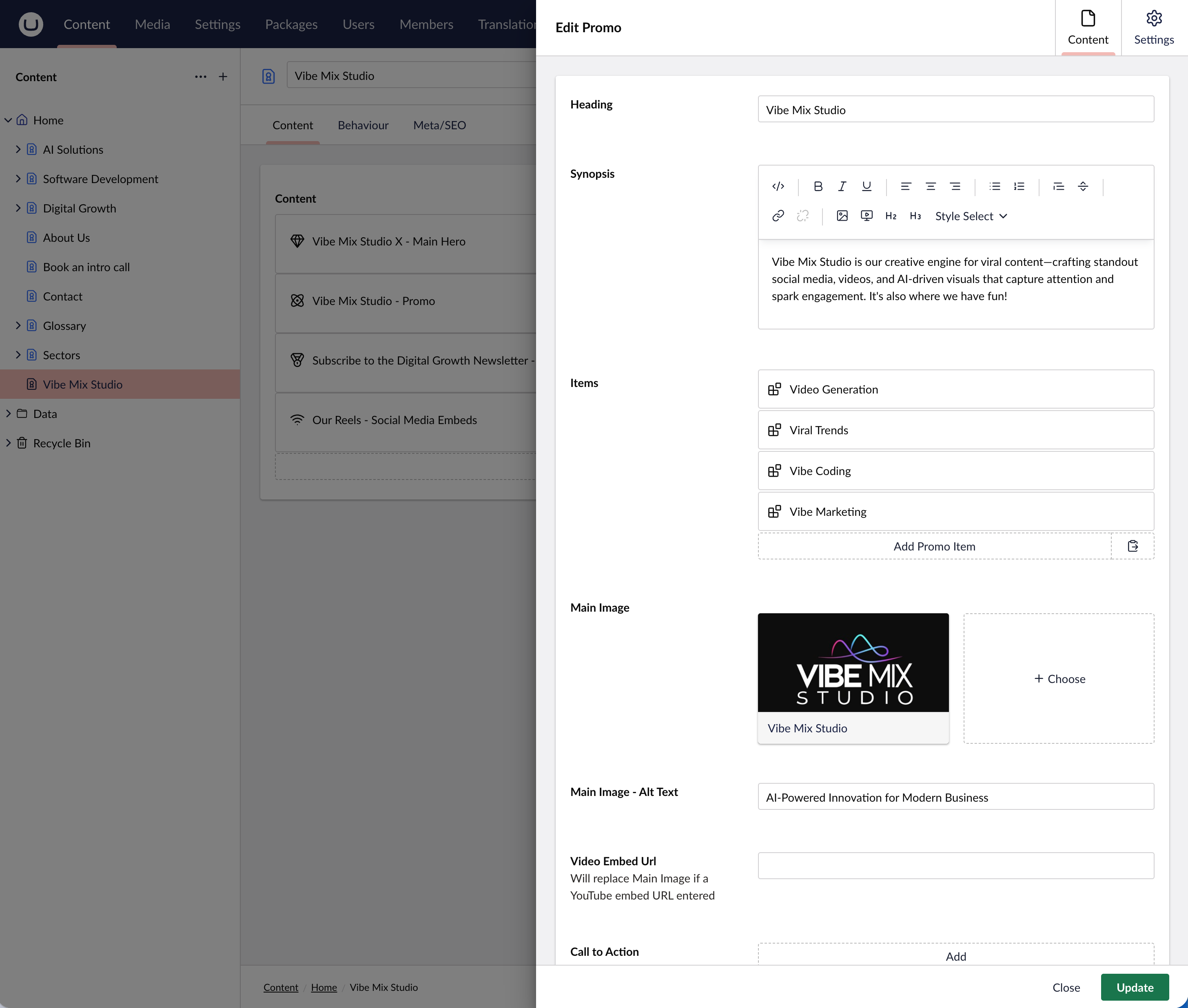Toggle underline formatting in the editor

click(867, 186)
